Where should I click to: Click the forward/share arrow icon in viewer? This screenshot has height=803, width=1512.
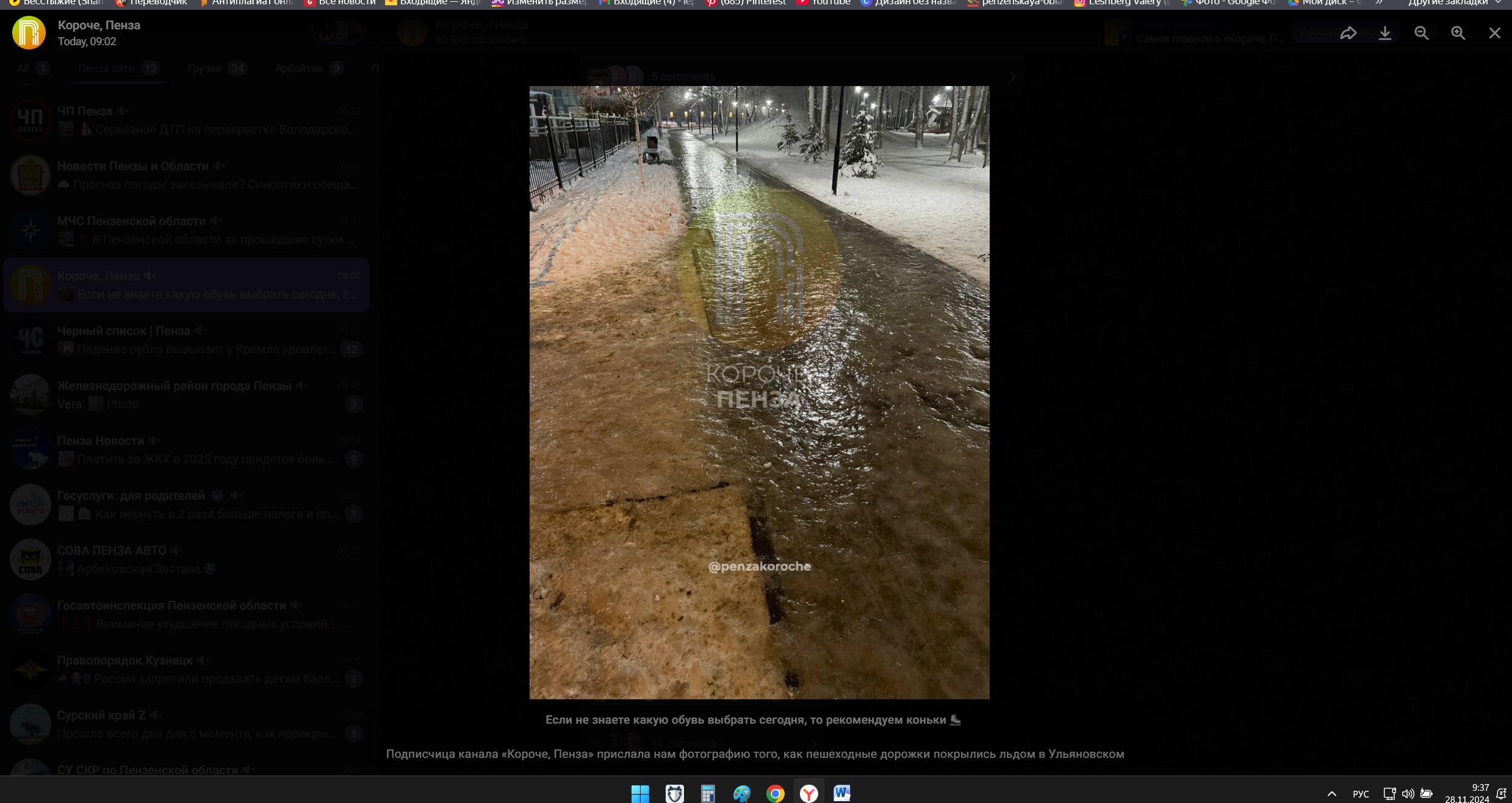[x=1348, y=33]
